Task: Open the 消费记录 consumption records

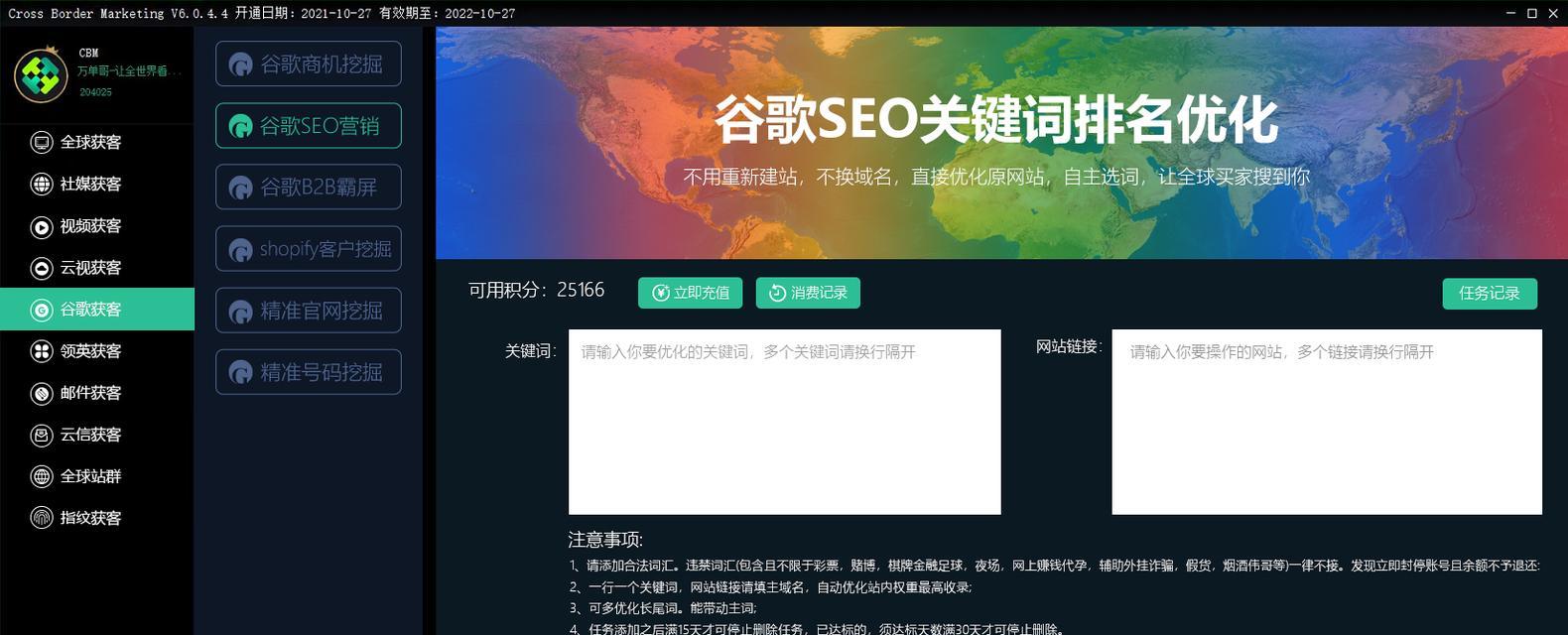Action: [x=808, y=293]
